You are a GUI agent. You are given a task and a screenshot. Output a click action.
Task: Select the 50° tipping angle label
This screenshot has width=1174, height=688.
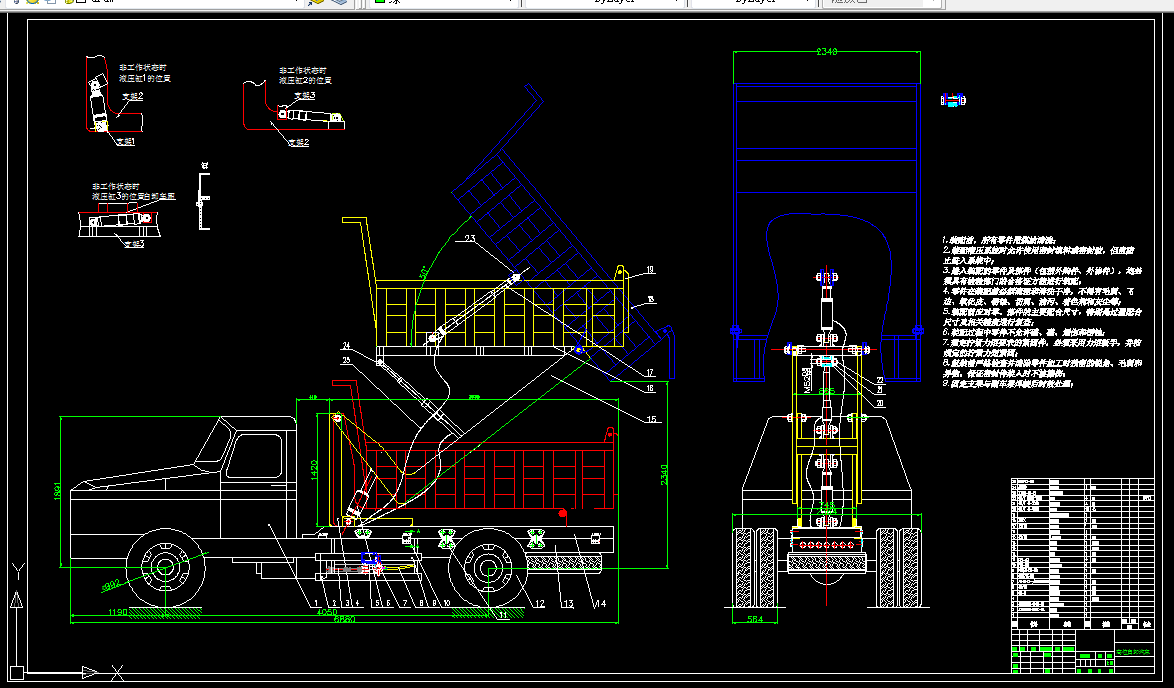[x=425, y=271]
